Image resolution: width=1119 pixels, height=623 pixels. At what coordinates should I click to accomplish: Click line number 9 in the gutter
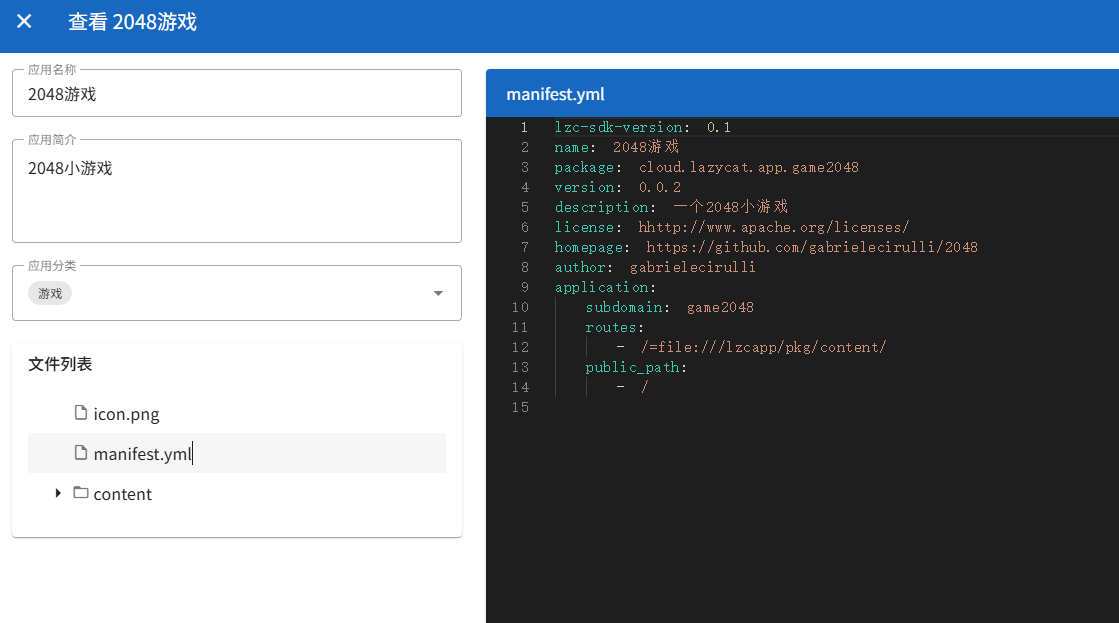coord(525,287)
